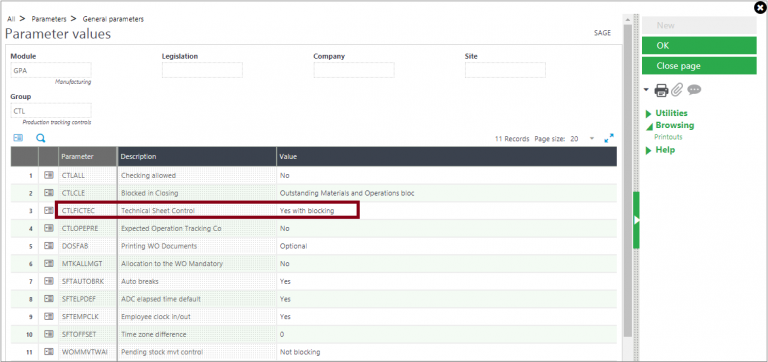Select the 'Employee clock in/out' cell

[x=197, y=316]
